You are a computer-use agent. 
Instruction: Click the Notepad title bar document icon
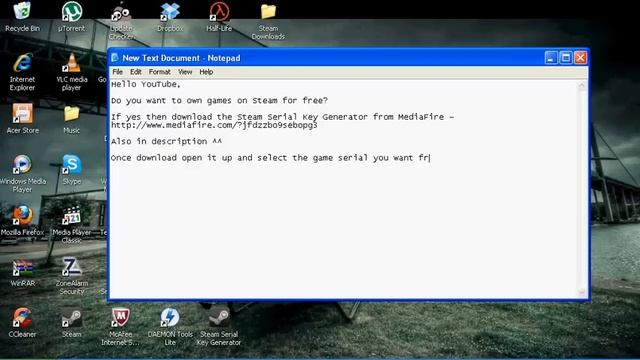point(115,58)
